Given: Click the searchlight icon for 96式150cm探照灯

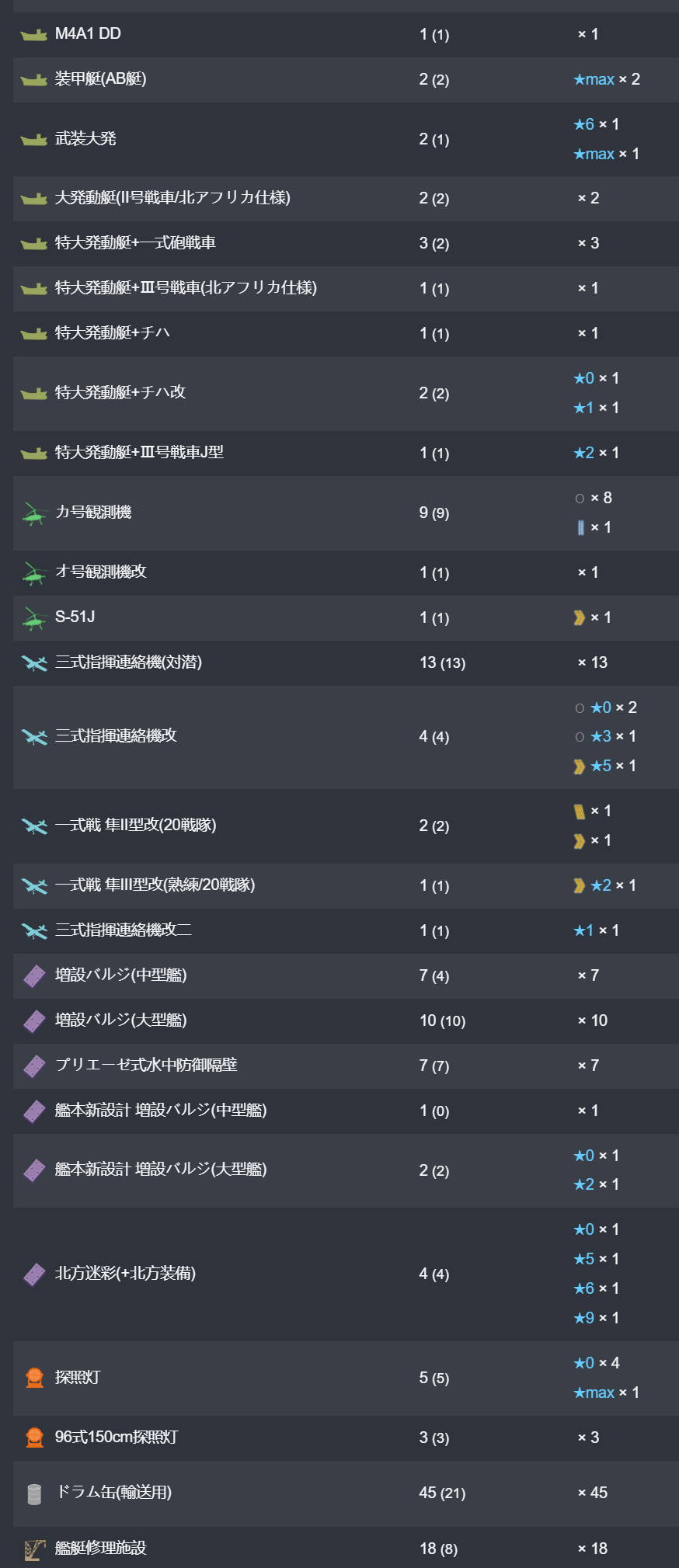Looking at the screenshot, I should tap(34, 1438).
